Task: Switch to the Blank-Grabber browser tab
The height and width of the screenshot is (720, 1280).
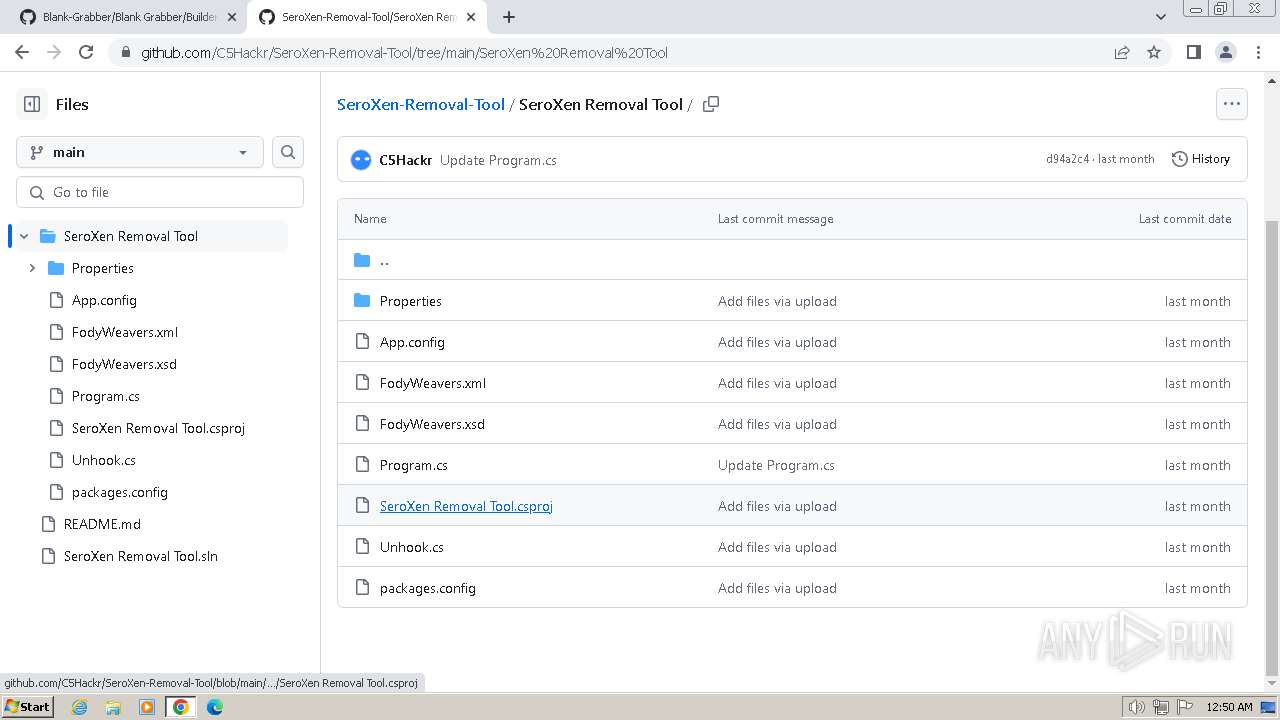Action: tap(130, 17)
